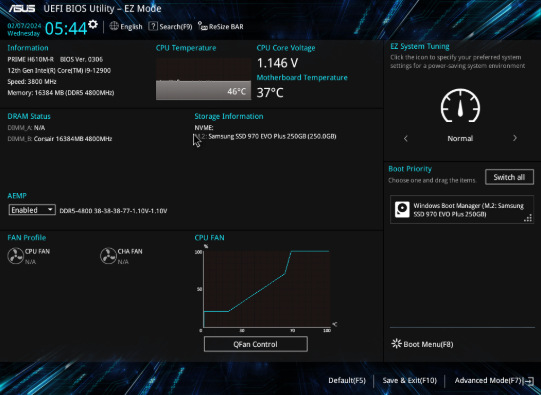Click the Memory: 16384 MB line
This screenshot has height=395, width=541.
pos(61,93)
